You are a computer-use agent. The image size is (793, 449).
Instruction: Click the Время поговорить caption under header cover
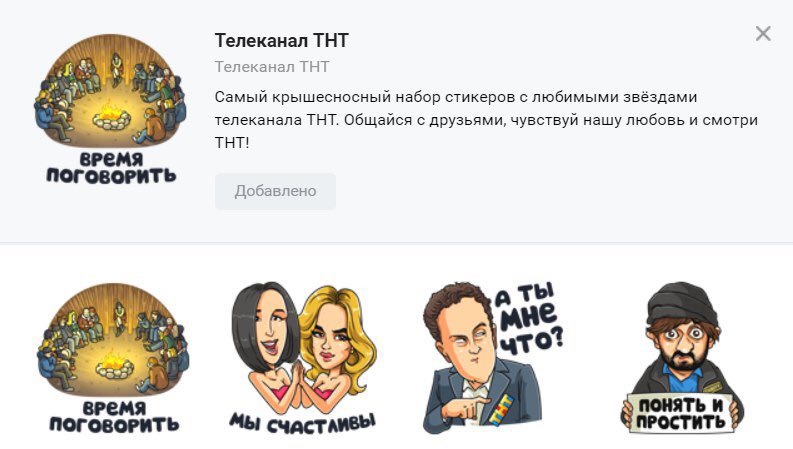[x=111, y=168]
